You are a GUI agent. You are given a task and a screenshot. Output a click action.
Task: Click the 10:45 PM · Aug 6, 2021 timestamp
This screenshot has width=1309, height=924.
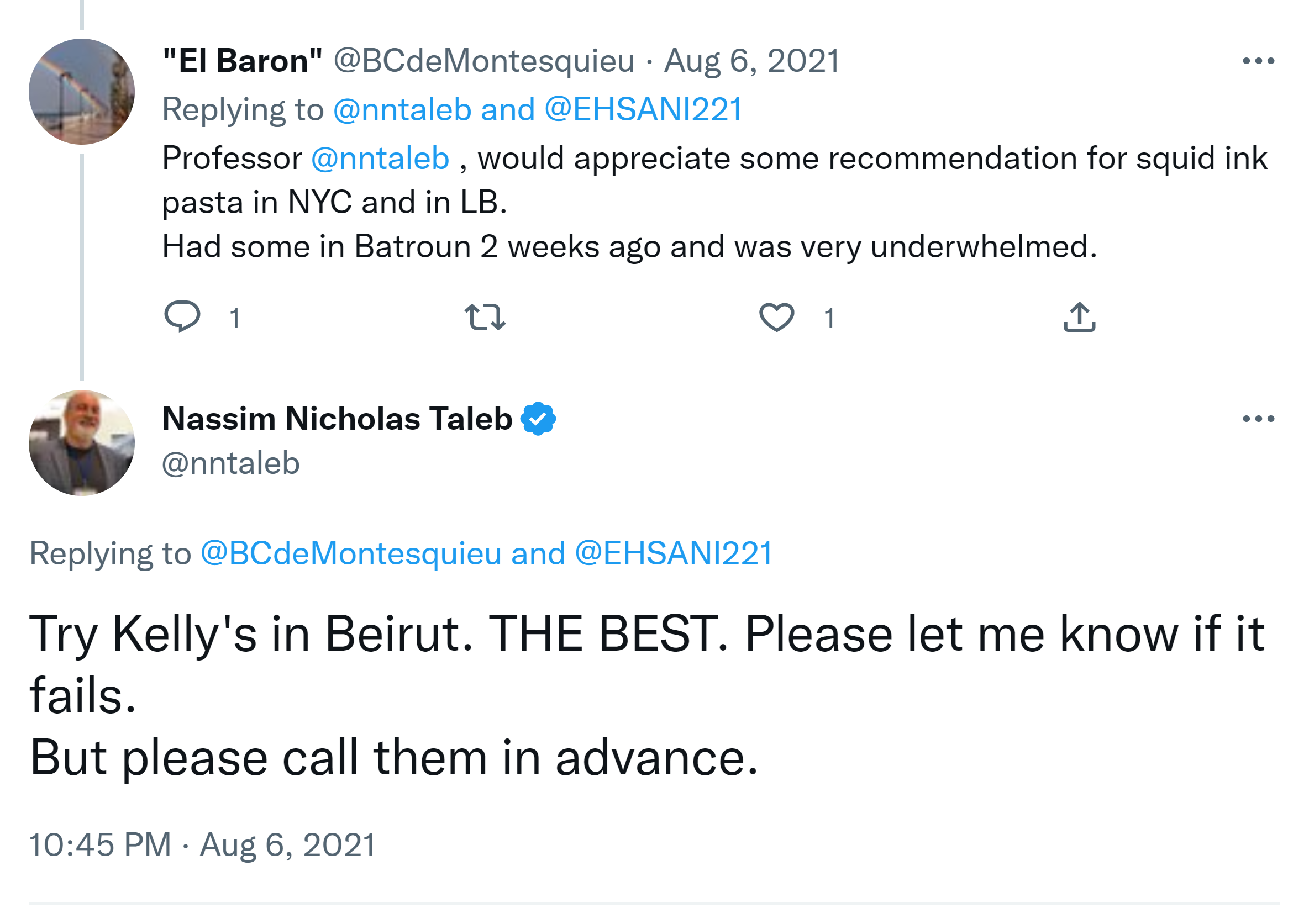[x=202, y=845]
